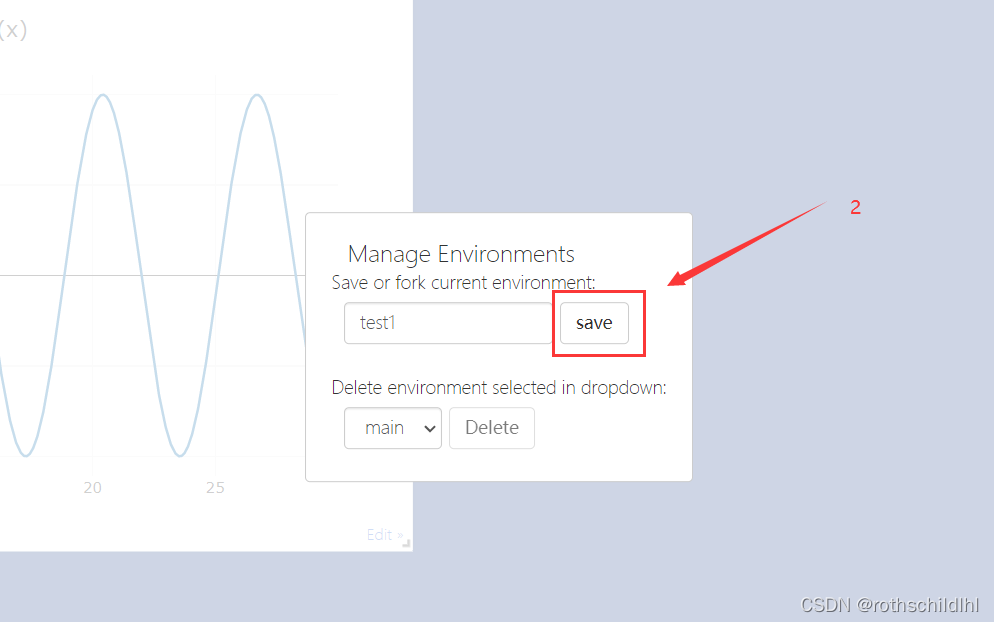Screen dimensions: 994x622
Task: Select the right peak of sine curve
Action: coord(258,96)
